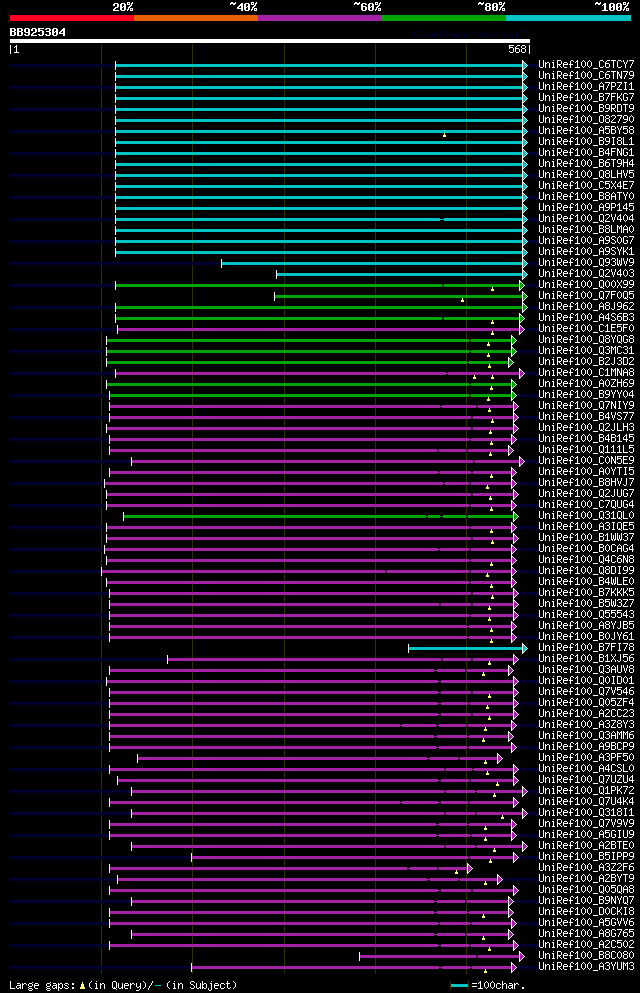Open hit UniRef100_B7FKG7
Viewport: 640px width, 993px height.
click(586, 98)
